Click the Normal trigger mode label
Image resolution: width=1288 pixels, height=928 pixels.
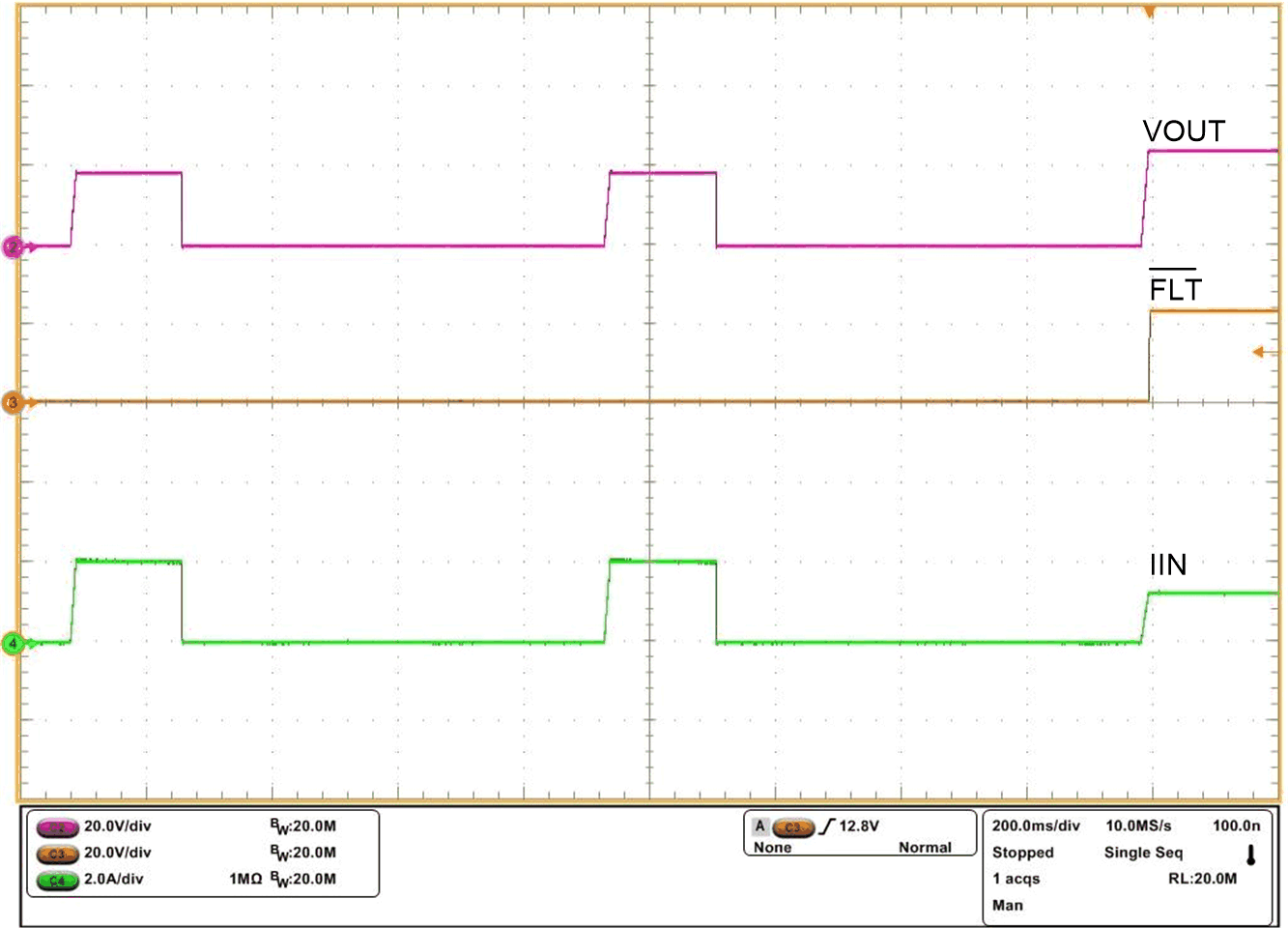(x=925, y=848)
